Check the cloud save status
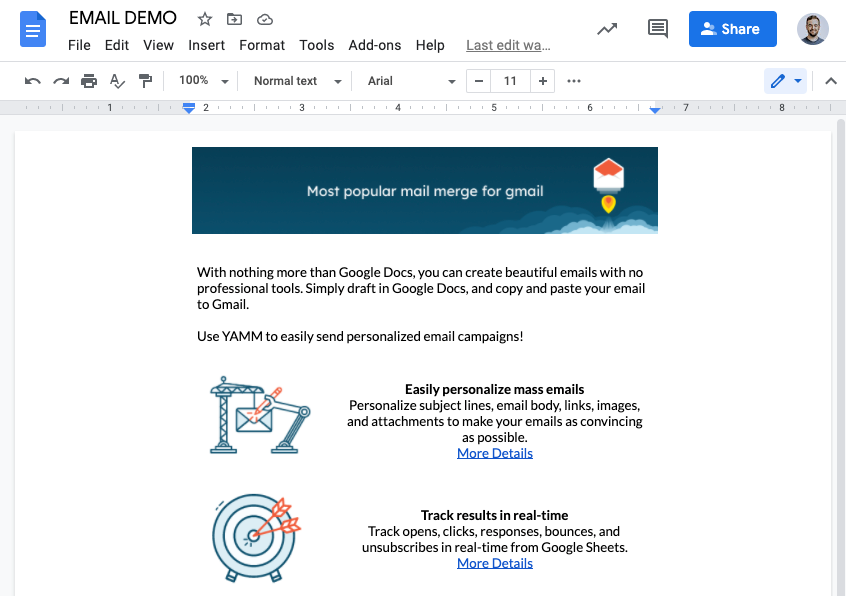The height and width of the screenshot is (596, 846). coord(264,18)
